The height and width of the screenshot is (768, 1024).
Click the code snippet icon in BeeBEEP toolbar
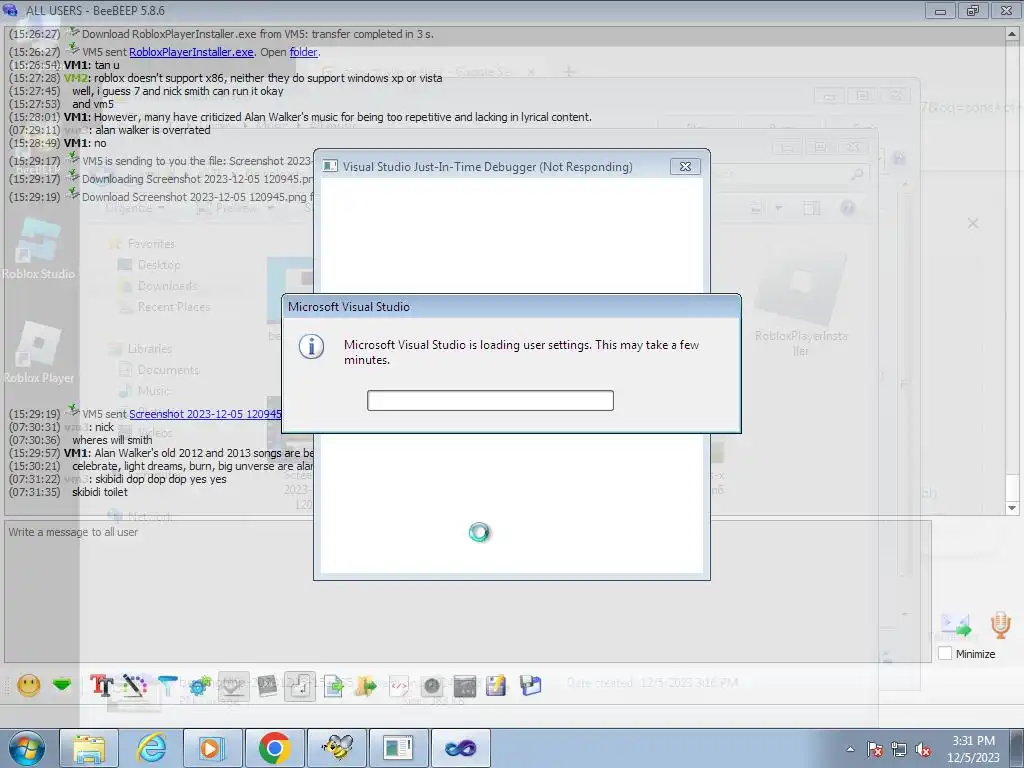click(x=399, y=686)
